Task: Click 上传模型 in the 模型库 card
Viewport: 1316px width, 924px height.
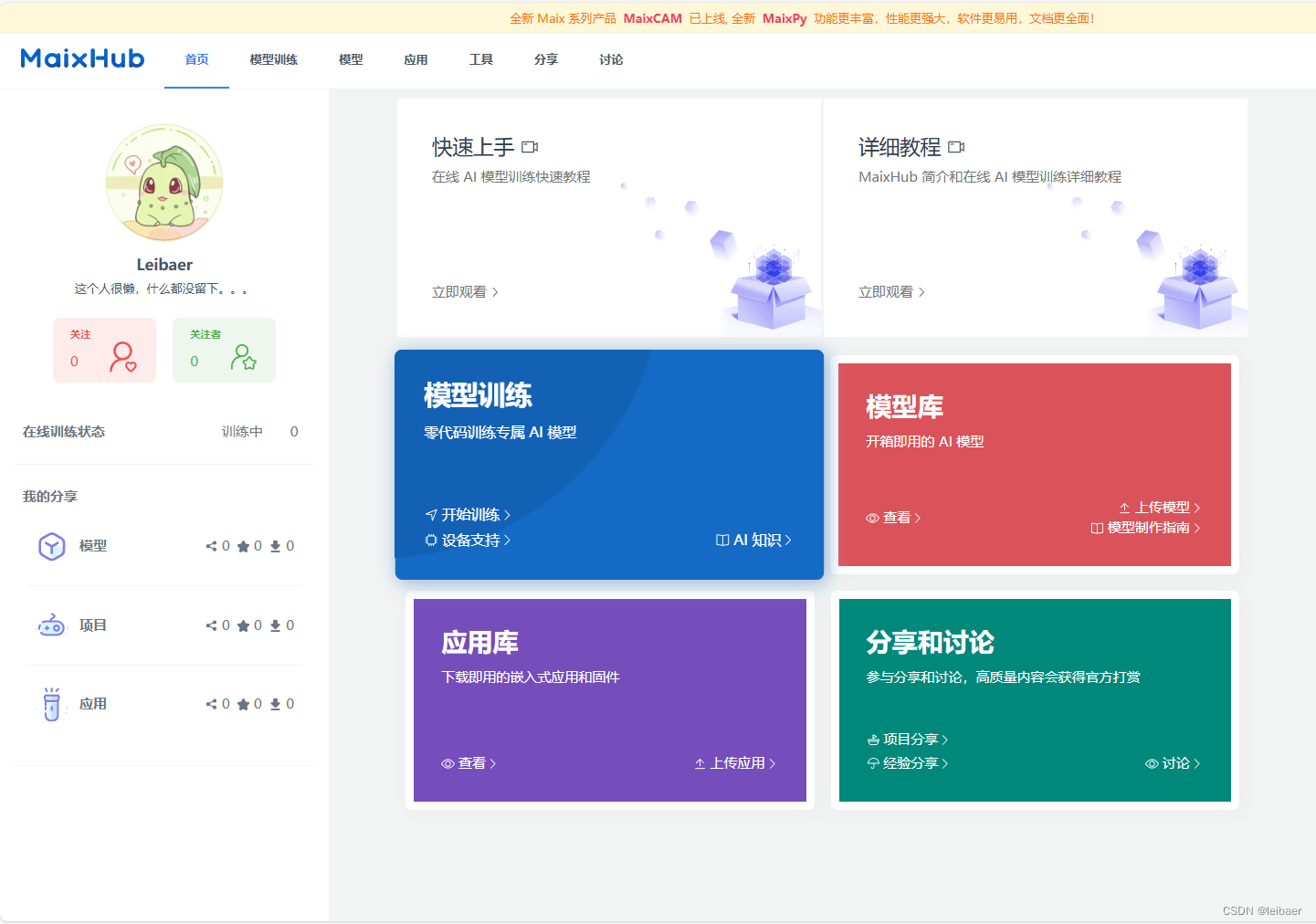Action: click(x=1160, y=508)
